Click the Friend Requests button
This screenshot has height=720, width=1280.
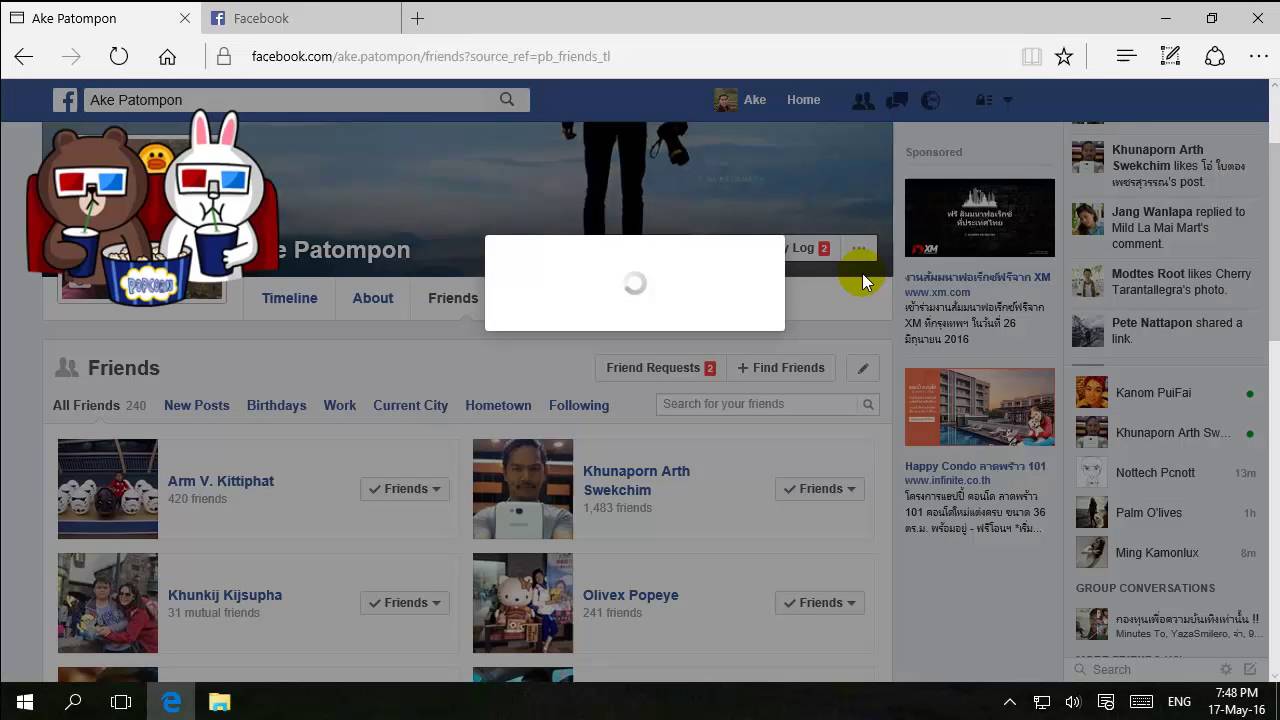[x=660, y=368]
